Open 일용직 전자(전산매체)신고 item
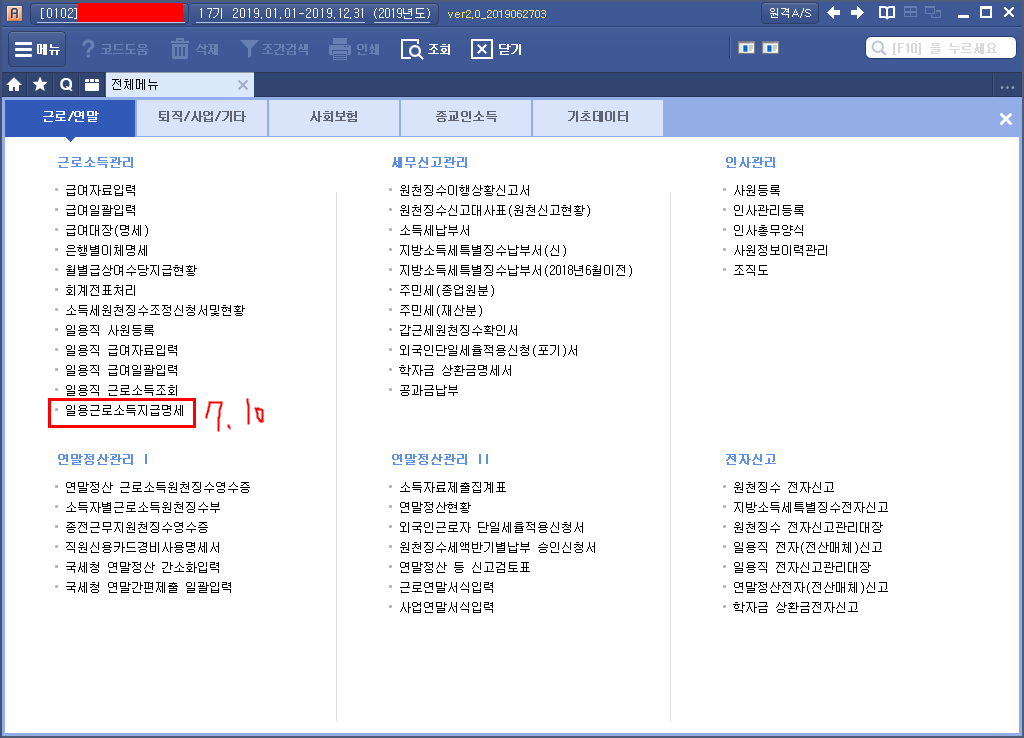Screen dimensions: 1024x738 tap(808, 547)
